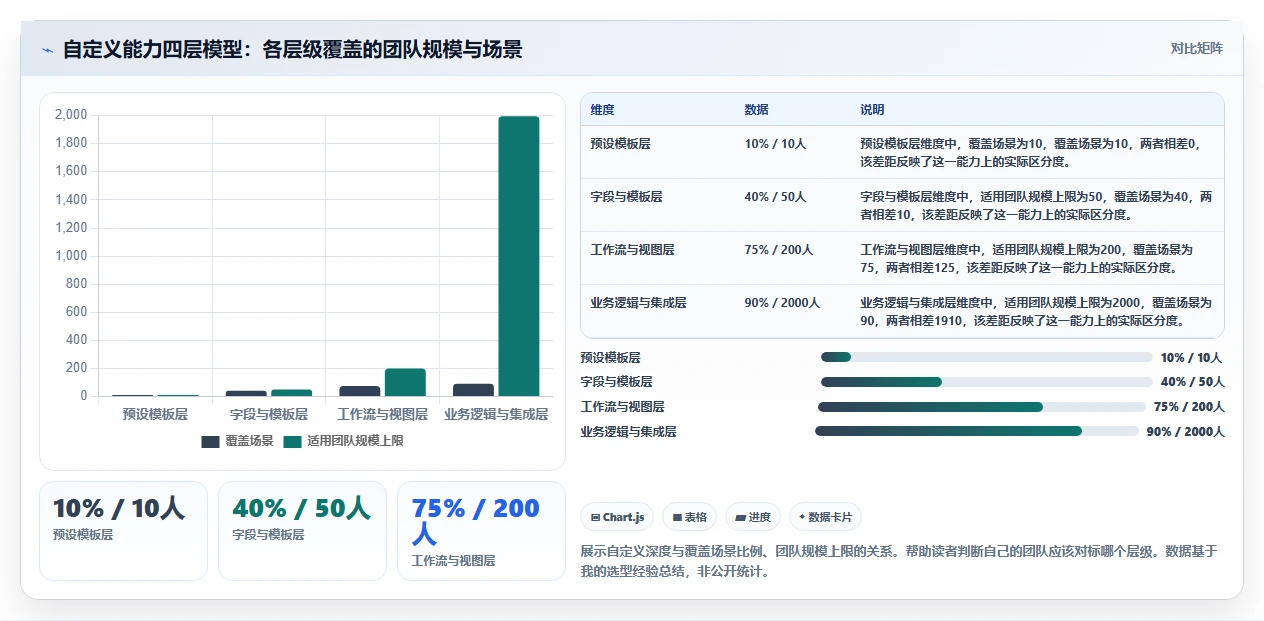Screen dimensions: 1264x621
Task: Open the 10% / 10人 预设模板层 stat card
Action: 123,531
